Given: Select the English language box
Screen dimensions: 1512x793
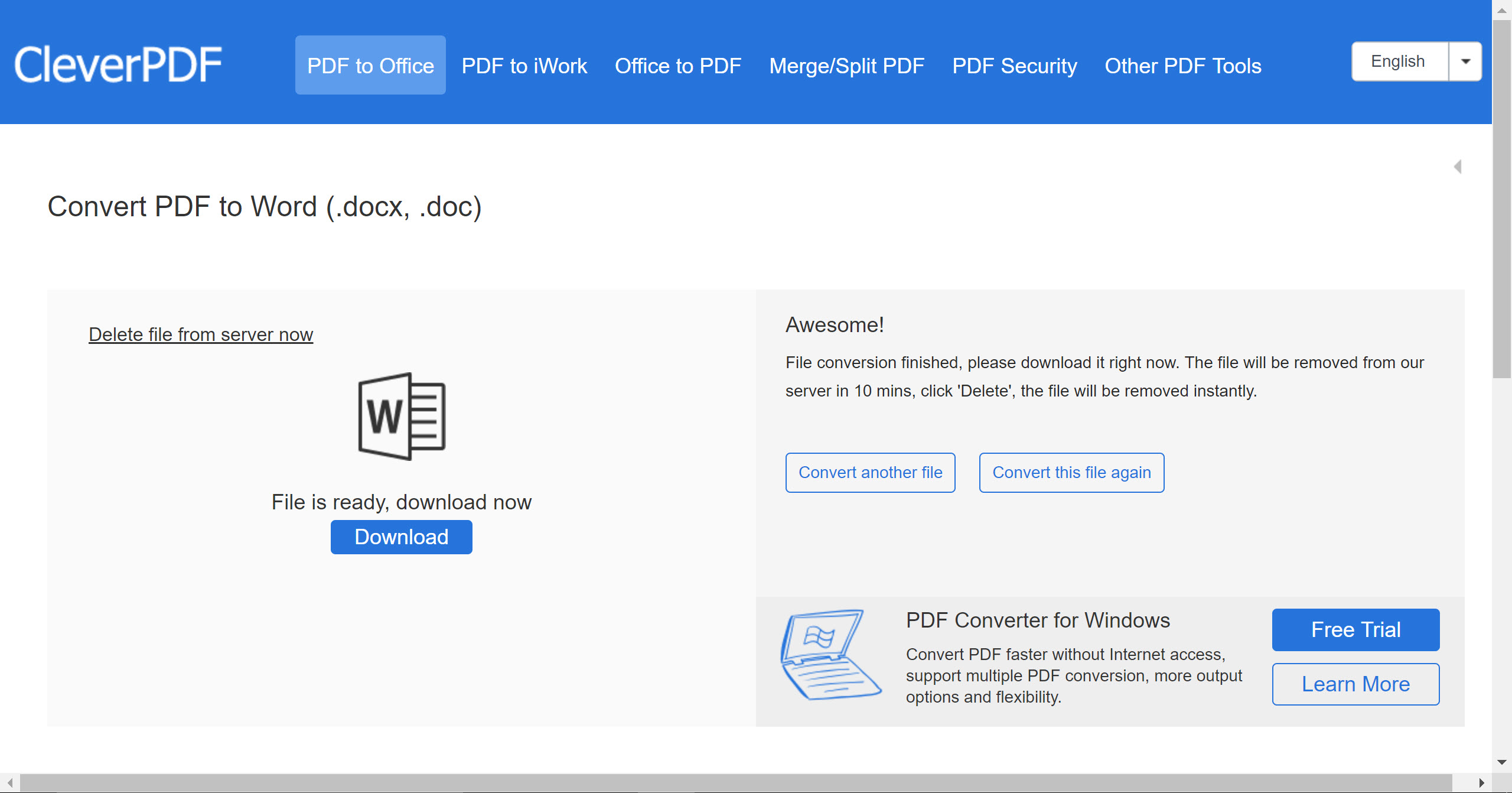Looking at the screenshot, I should click(1400, 61).
